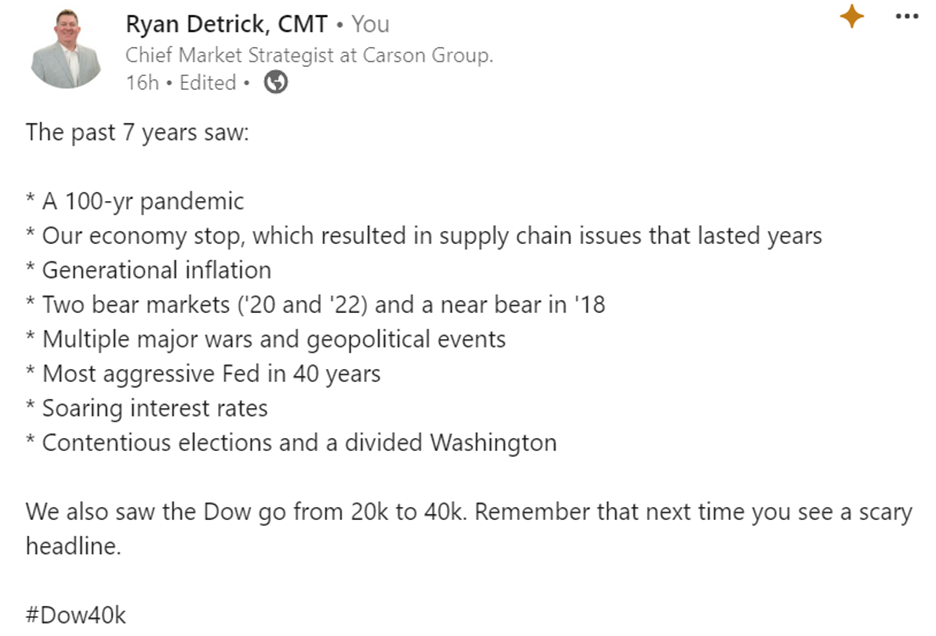This screenshot has width=936, height=636.
Task: Click the 'Our economy stop' supply chain line
Action: pyautogui.click(x=424, y=236)
